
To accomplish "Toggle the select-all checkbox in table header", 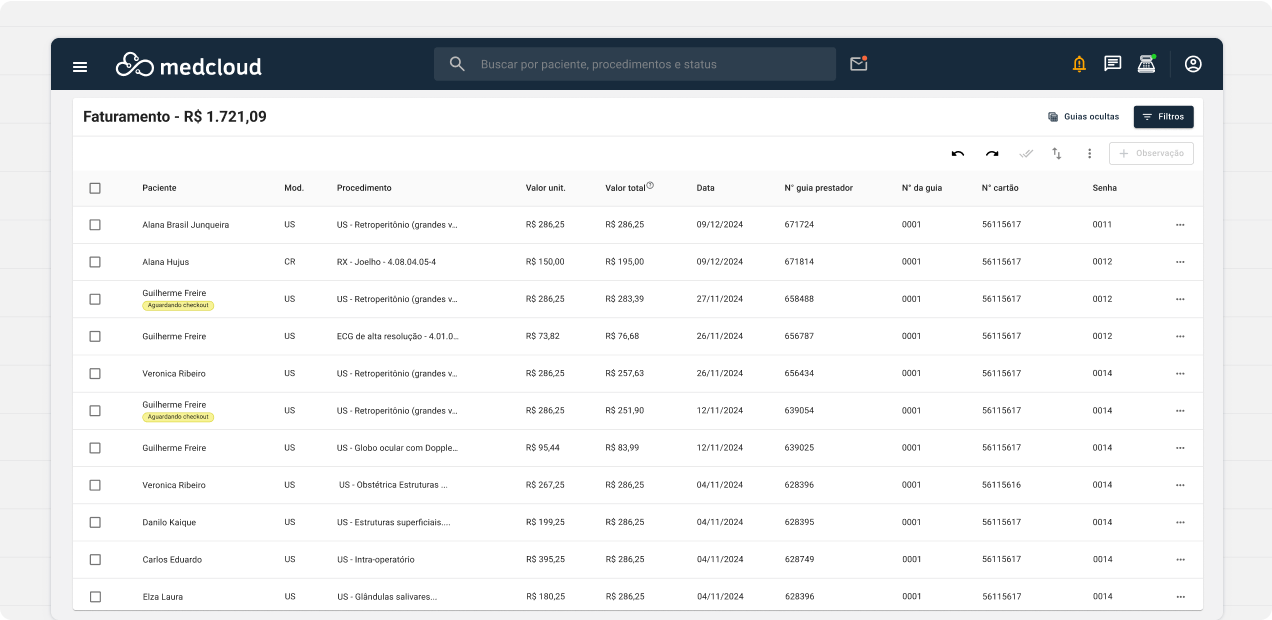I will pos(95,188).
